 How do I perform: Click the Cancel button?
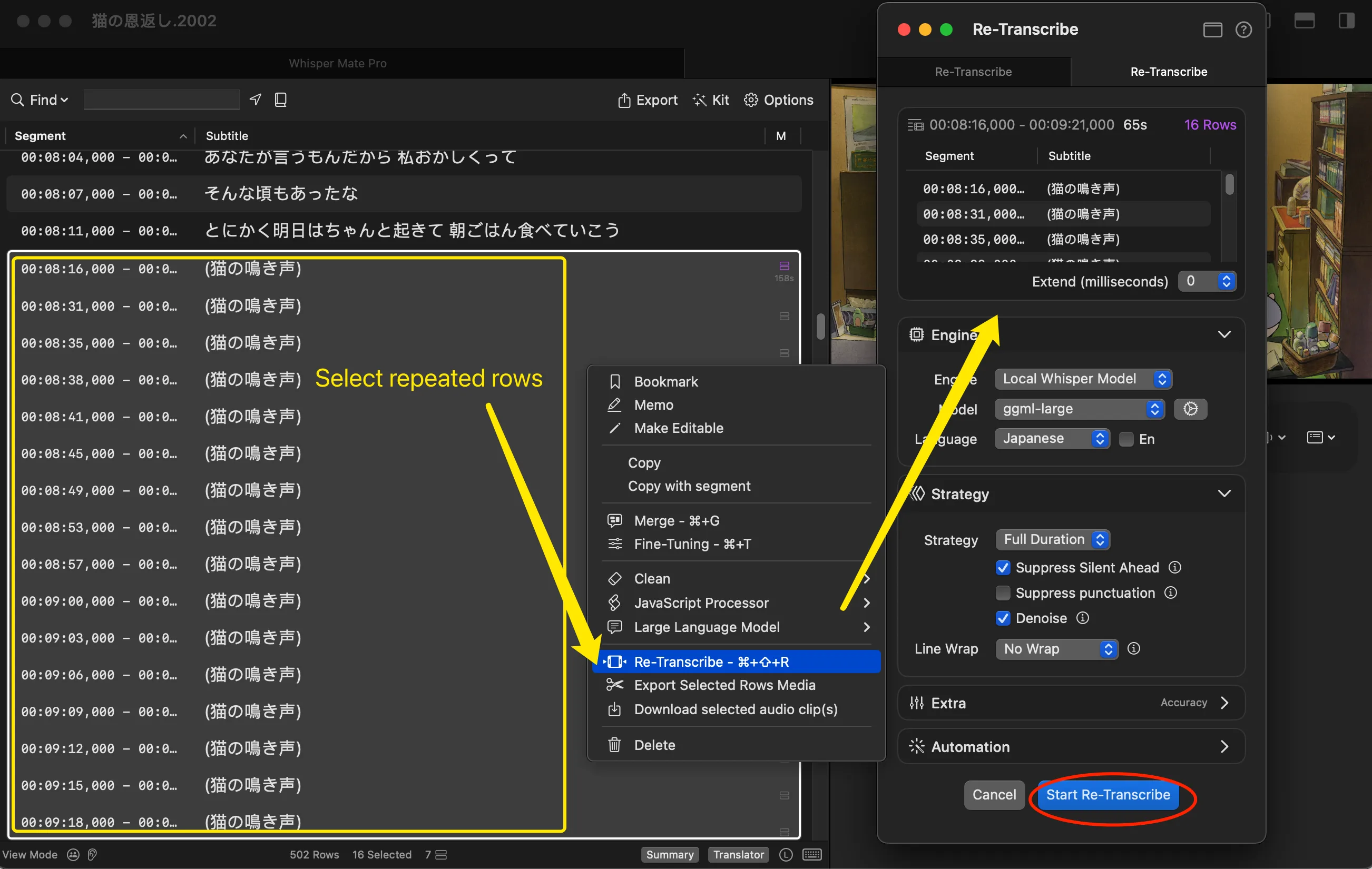(x=994, y=795)
